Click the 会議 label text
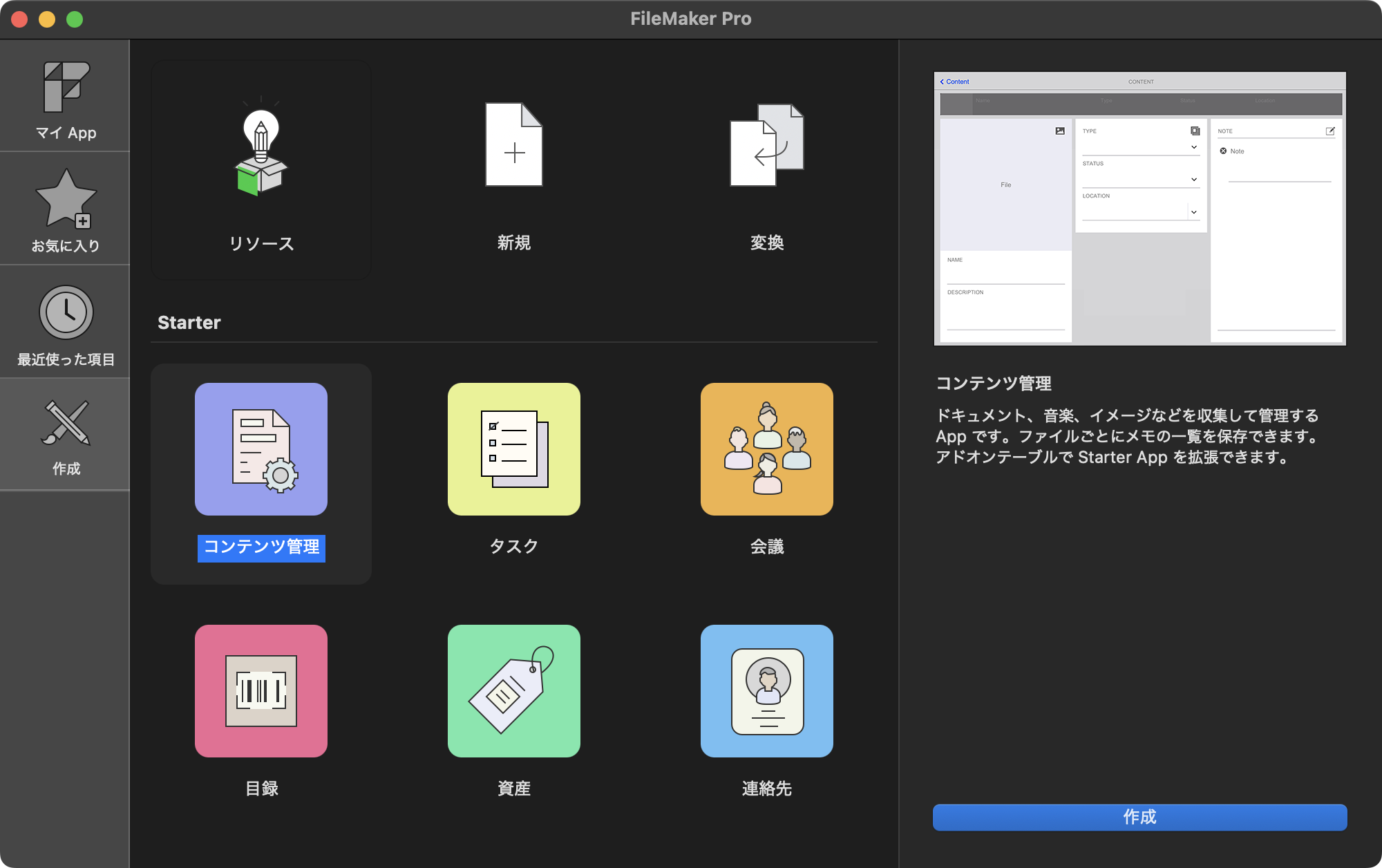This screenshot has height=868, width=1382. [767, 547]
